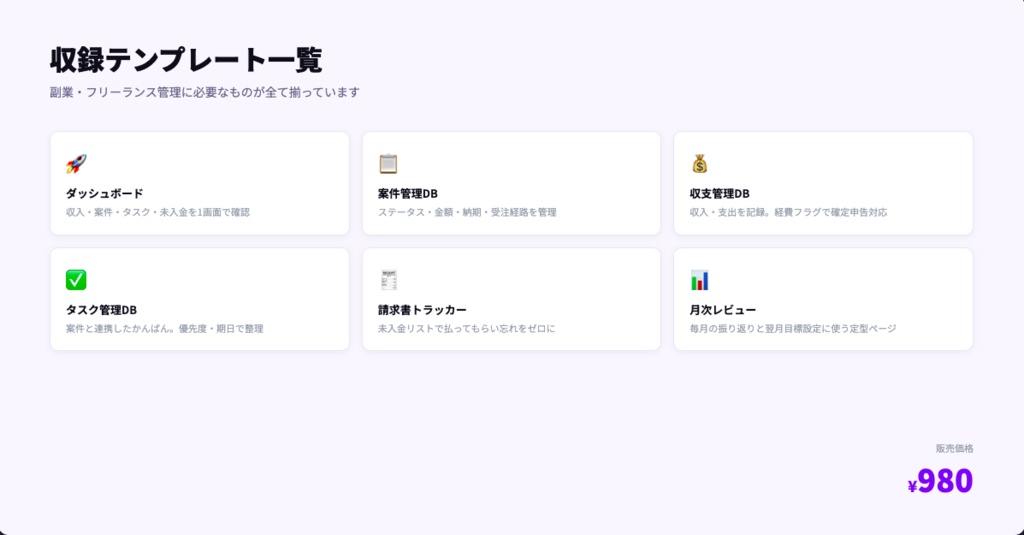The height and width of the screenshot is (535, 1024).
Task: Click the bar chart icon on 月次レビュー card
Action: (x=699, y=280)
